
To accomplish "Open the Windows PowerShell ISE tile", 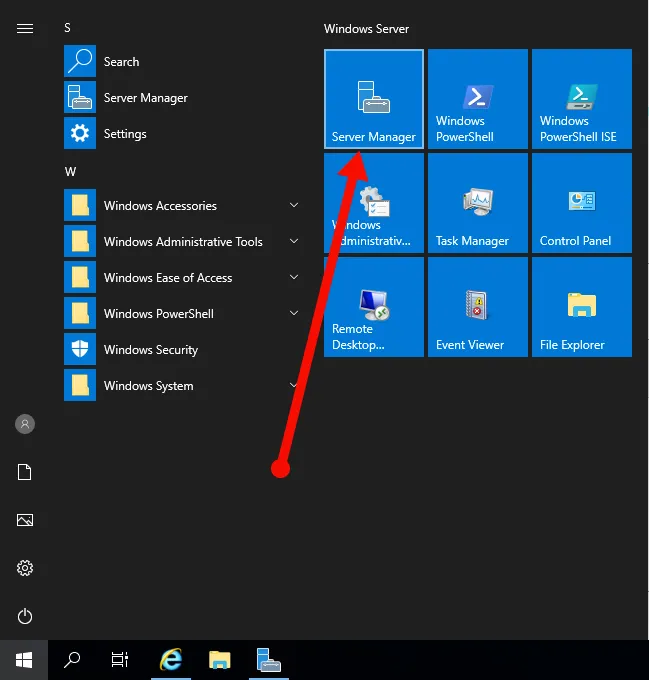I will click(582, 99).
